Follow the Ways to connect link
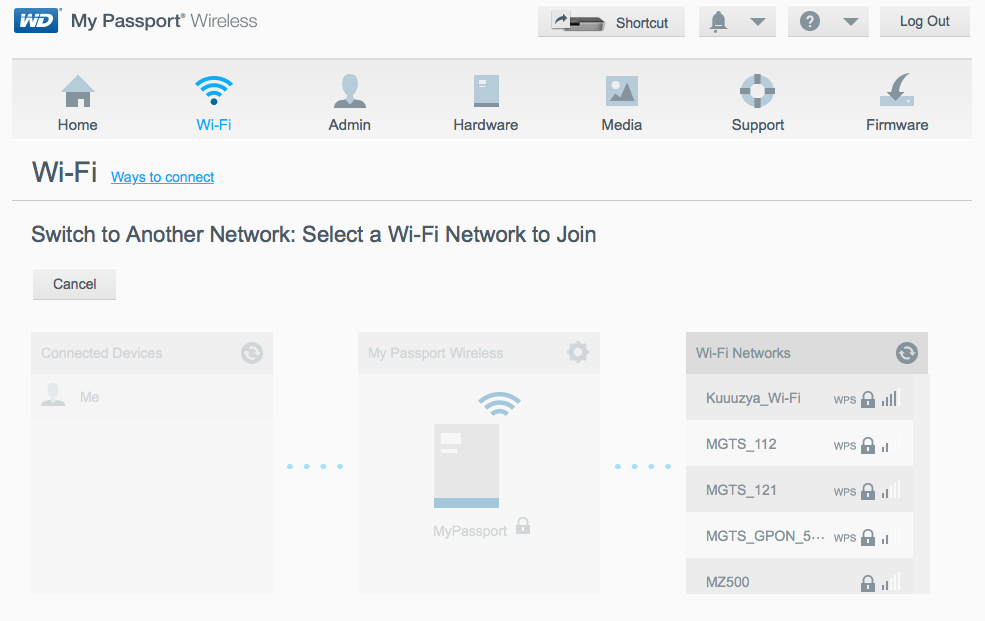The height and width of the screenshot is (621, 985). coord(162,177)
